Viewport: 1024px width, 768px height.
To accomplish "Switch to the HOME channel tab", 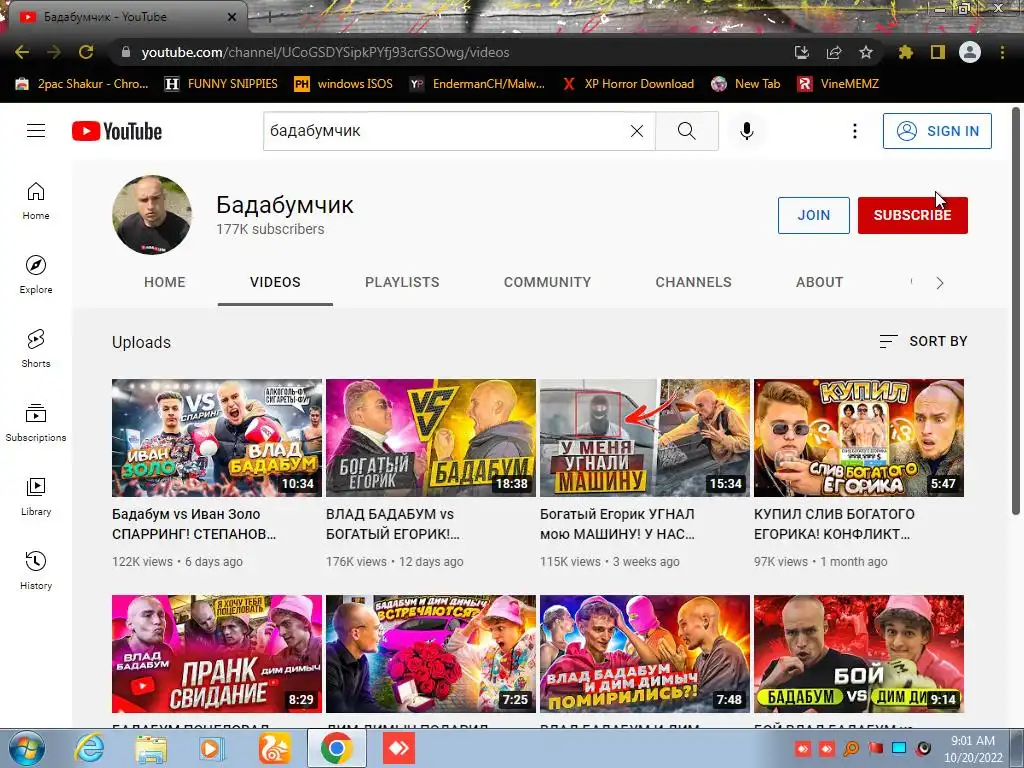I will tap(165, 282).
